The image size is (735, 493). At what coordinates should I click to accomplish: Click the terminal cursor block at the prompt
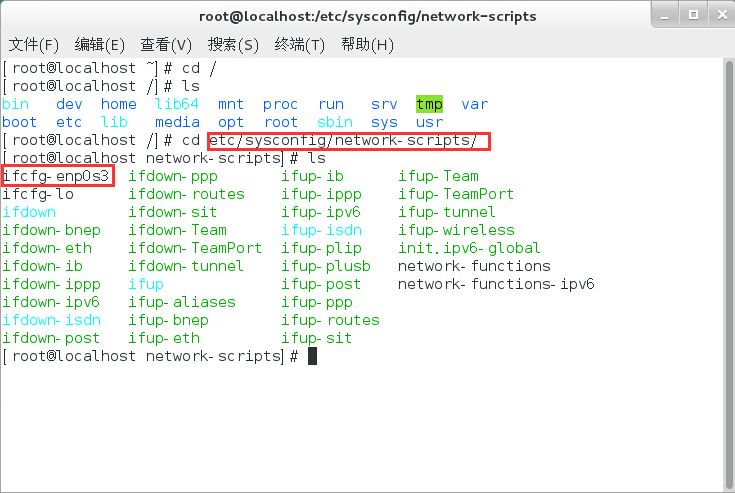(312, 356)
